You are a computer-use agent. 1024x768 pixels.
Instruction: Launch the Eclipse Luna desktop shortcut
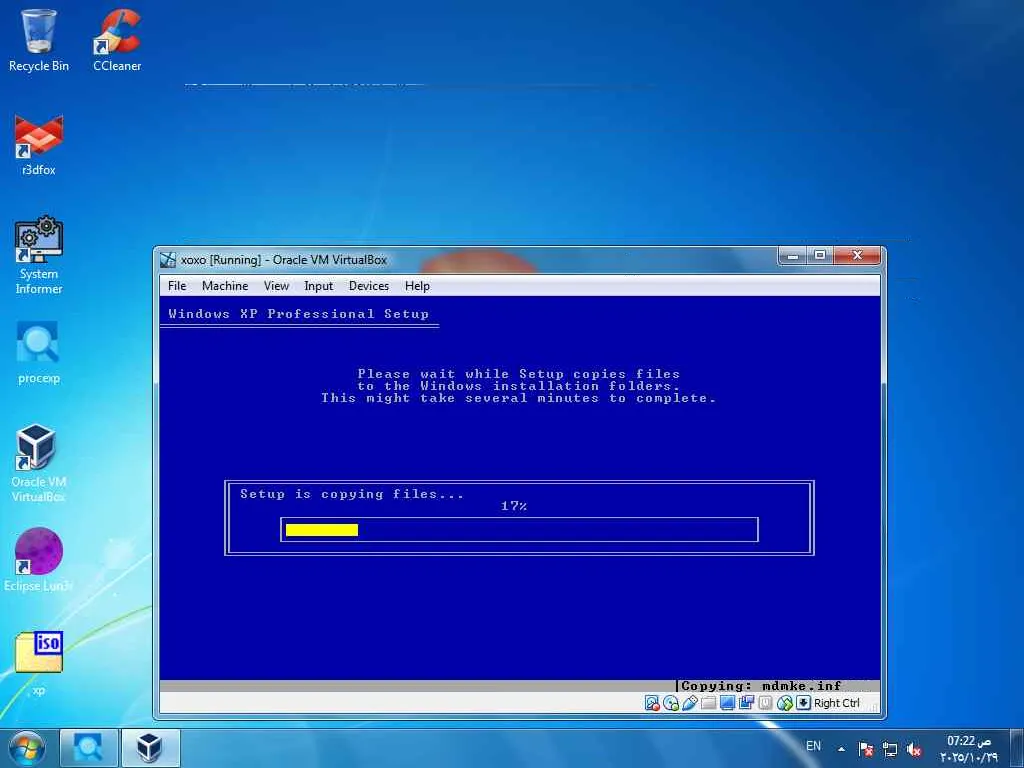tap(39, 560)
